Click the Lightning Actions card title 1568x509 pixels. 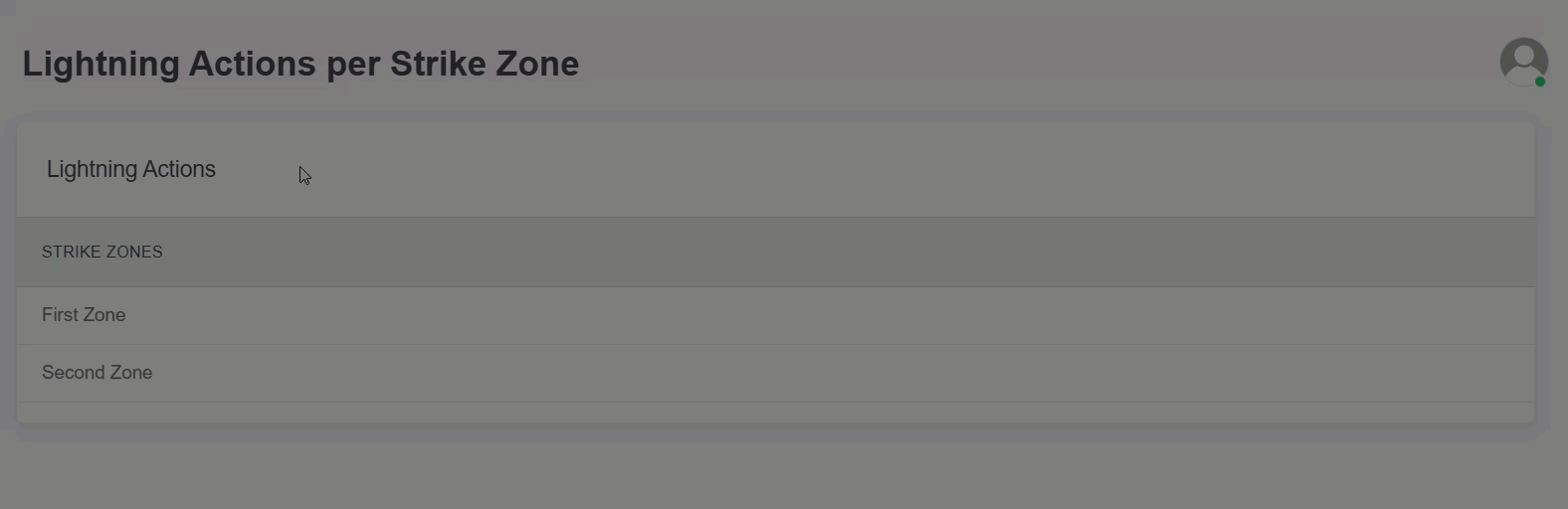[x=131, y=170]
